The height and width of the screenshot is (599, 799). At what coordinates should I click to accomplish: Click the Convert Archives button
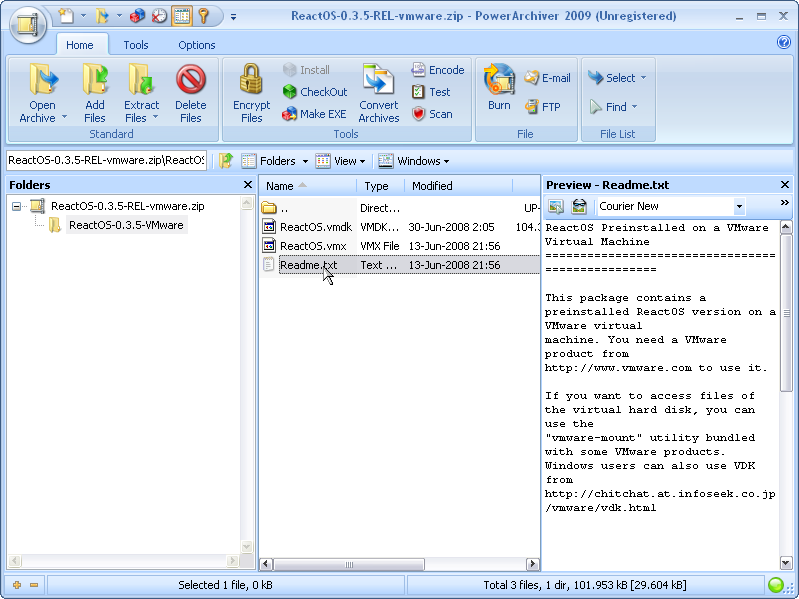click(x=379, y=93)
